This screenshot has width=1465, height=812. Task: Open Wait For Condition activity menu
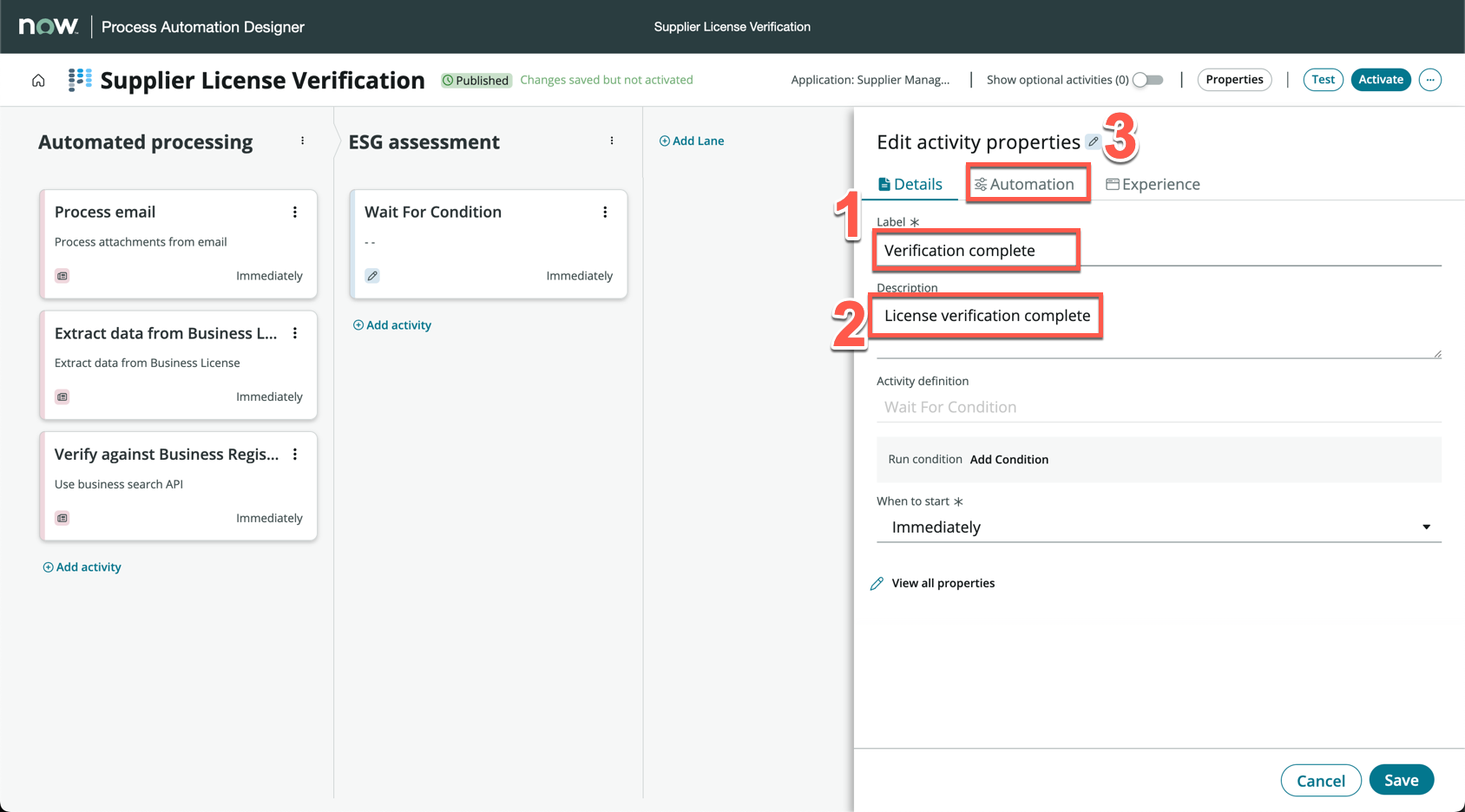(605, 213)
